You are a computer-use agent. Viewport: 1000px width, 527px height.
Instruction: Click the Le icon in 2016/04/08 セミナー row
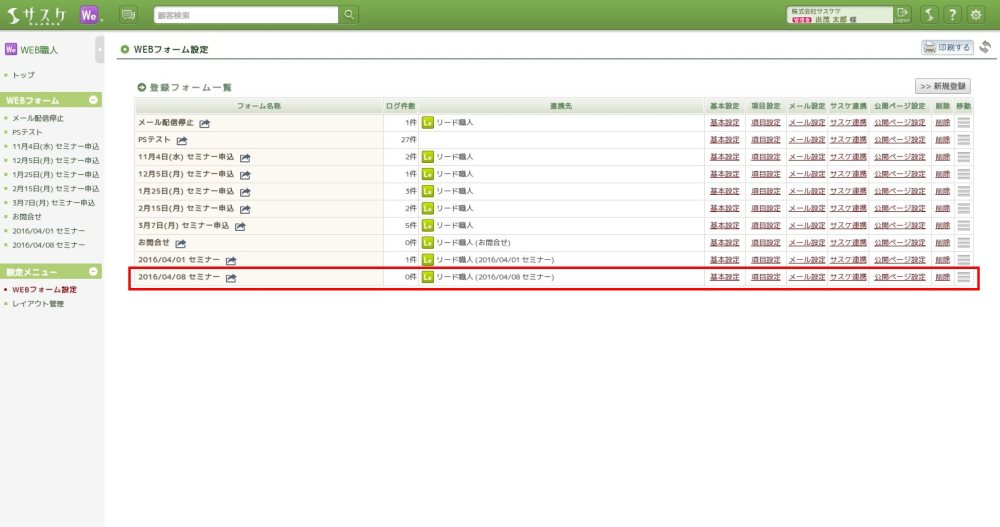coord(428,277)
